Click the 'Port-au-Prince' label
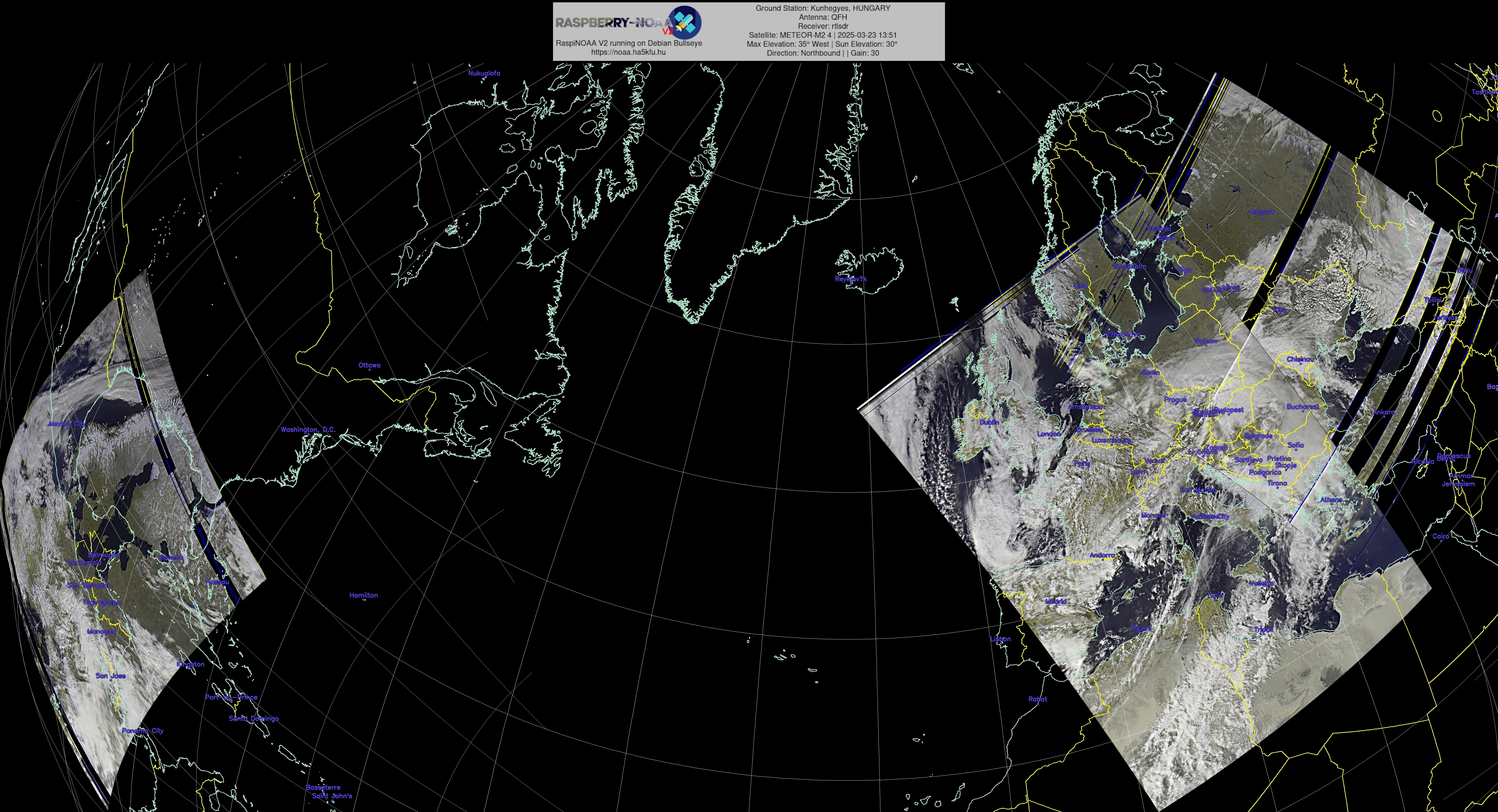Screen dimensions: 1498x812 (231, 698)
